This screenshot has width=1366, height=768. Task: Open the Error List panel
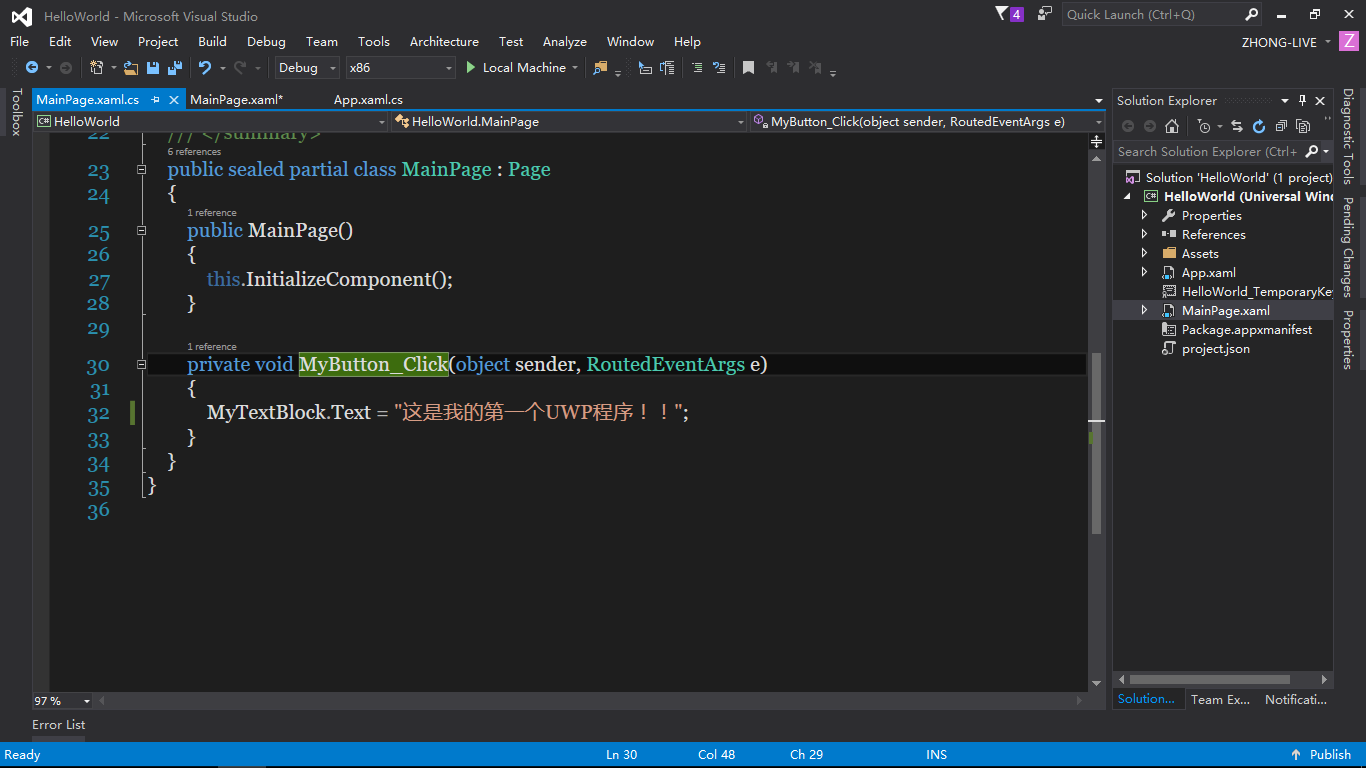[x=59, y=725]
